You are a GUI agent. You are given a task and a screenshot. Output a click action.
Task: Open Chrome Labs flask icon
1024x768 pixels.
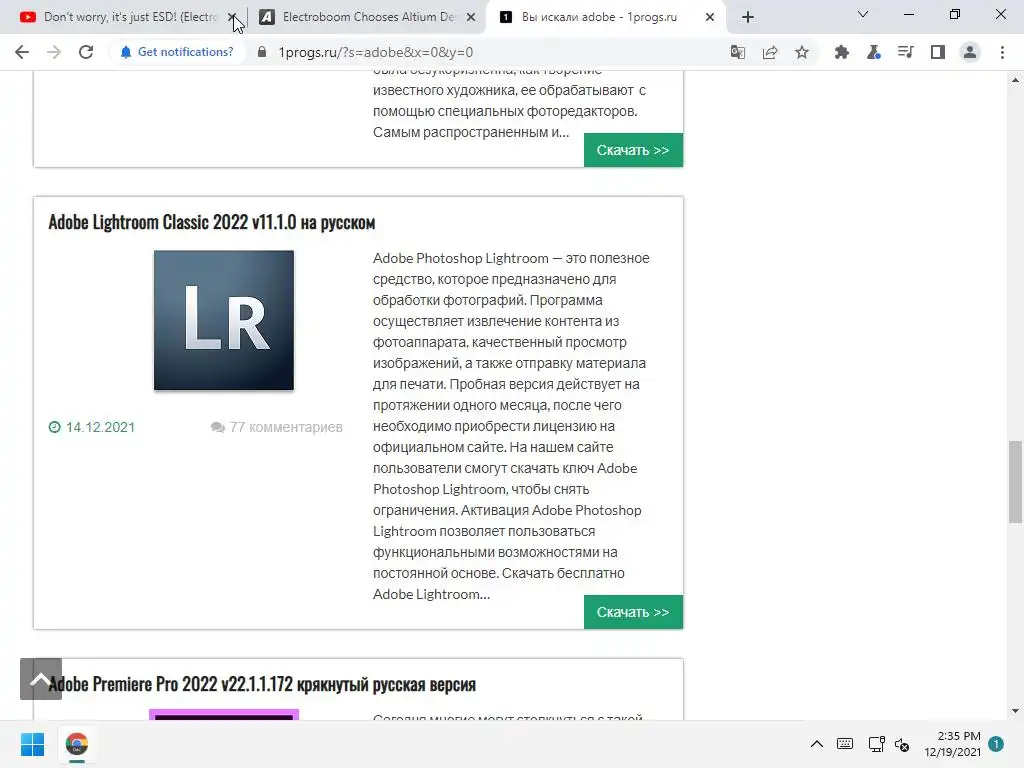874,52
